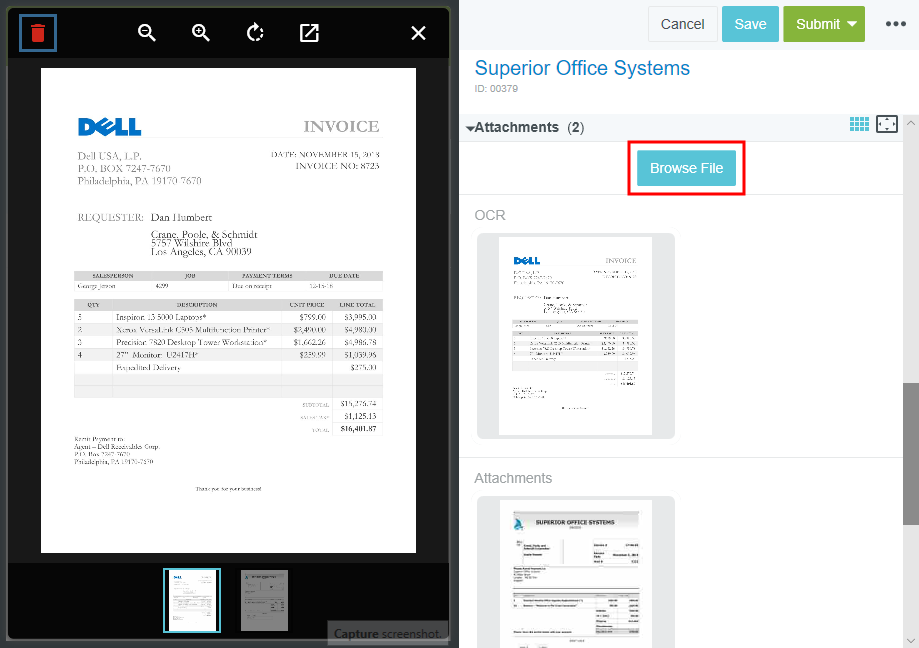This screenshot has height=648, width=919.
Task: Open the Submit dropdown arrow
Action: 852,24
